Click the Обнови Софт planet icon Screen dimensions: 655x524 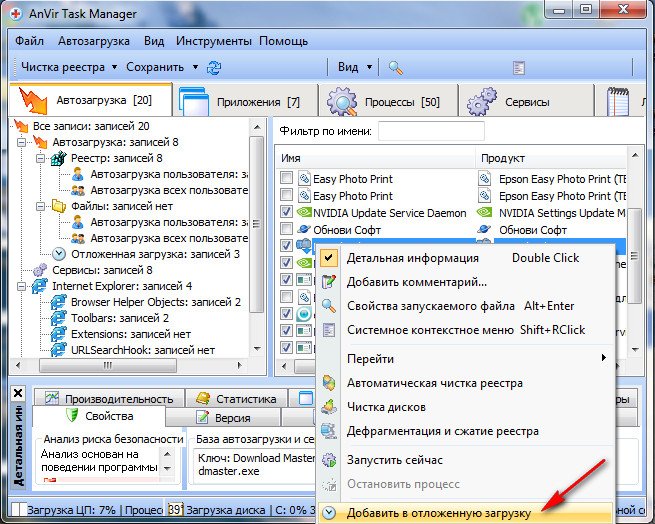click(x=304, y=229)
